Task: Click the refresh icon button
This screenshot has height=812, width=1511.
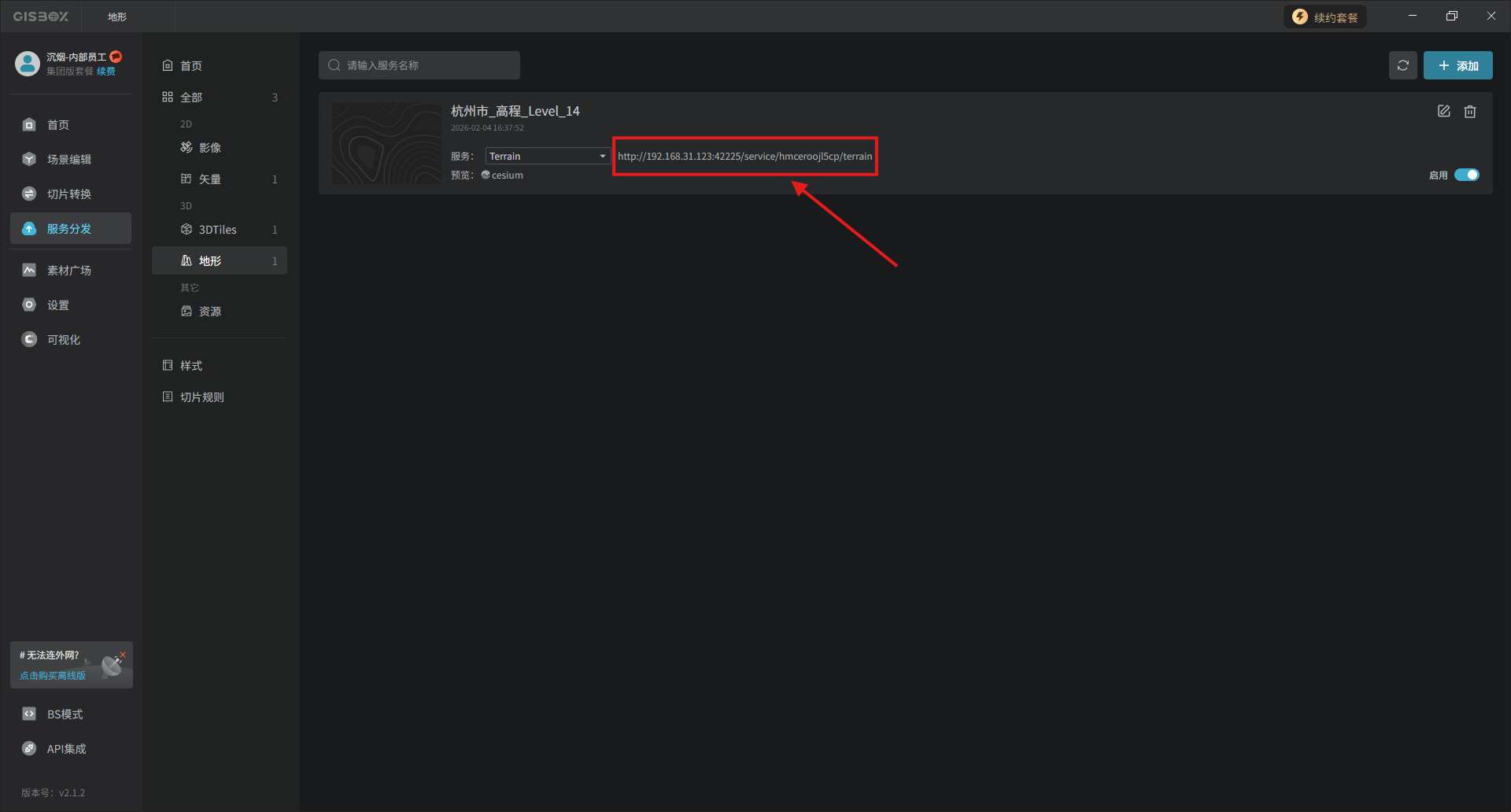Action: (x=1402, y=65)
